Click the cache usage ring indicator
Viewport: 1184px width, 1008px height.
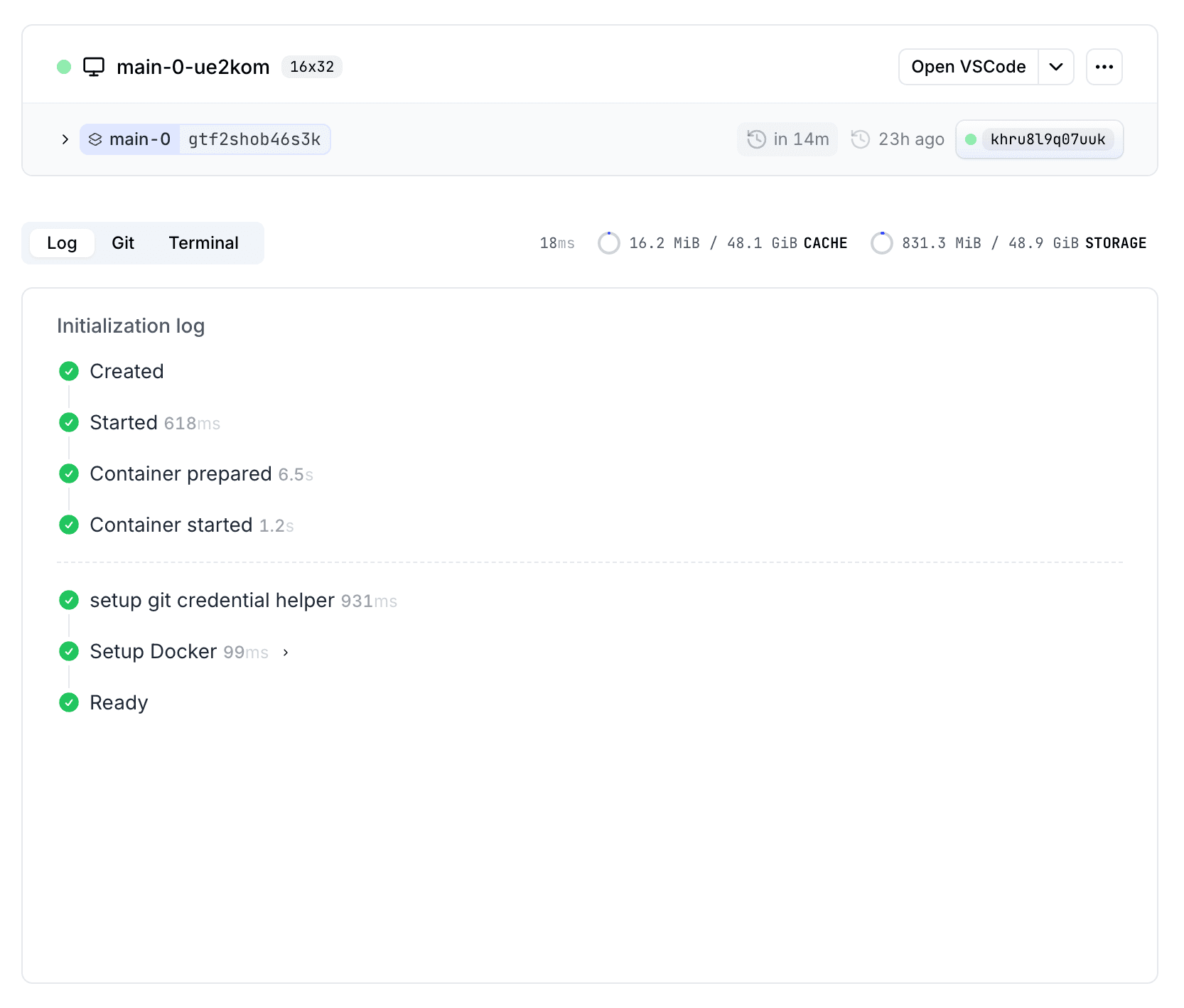point(608,243)
